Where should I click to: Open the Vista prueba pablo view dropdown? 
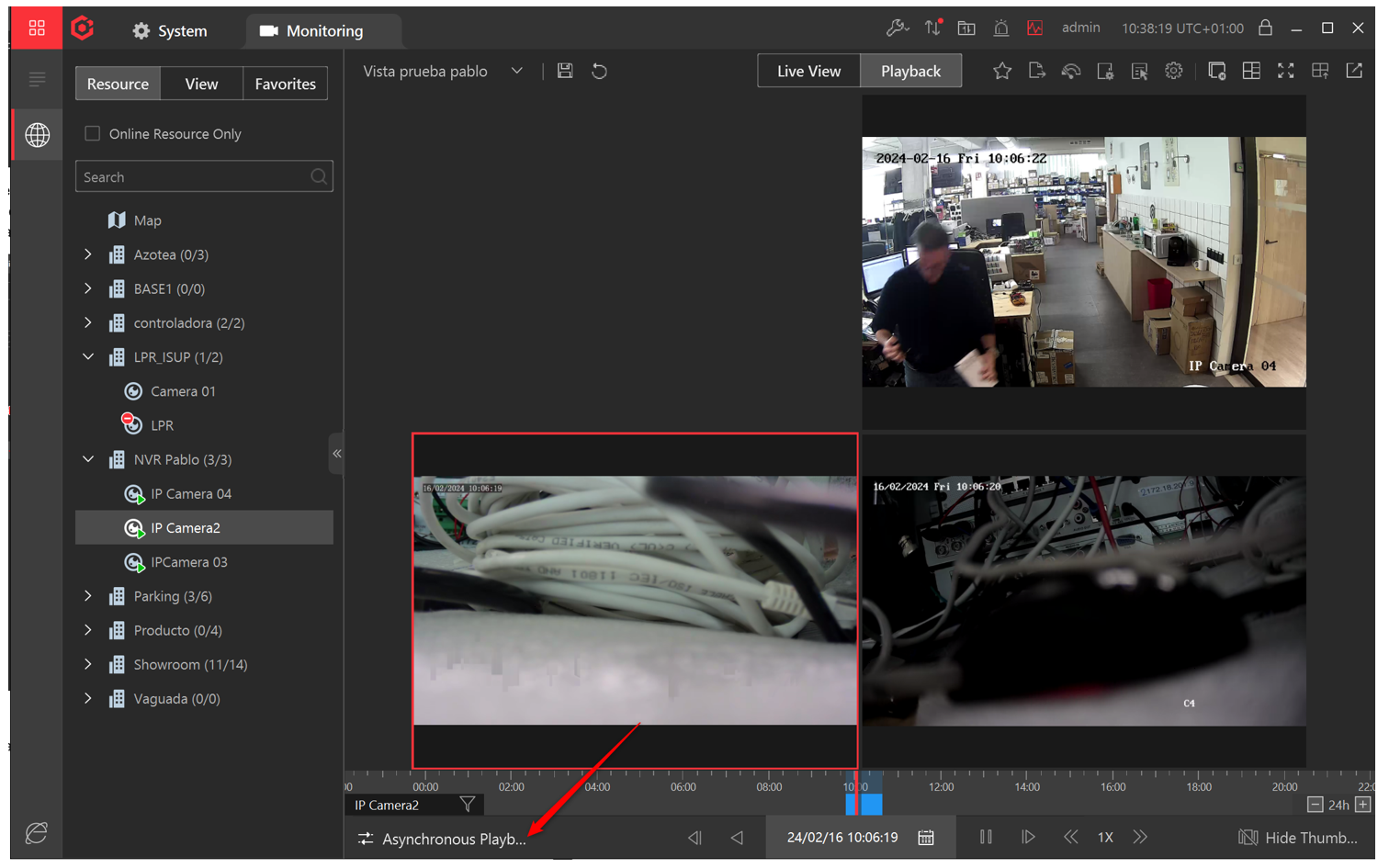pyautogui.click(x=517, y=71)
